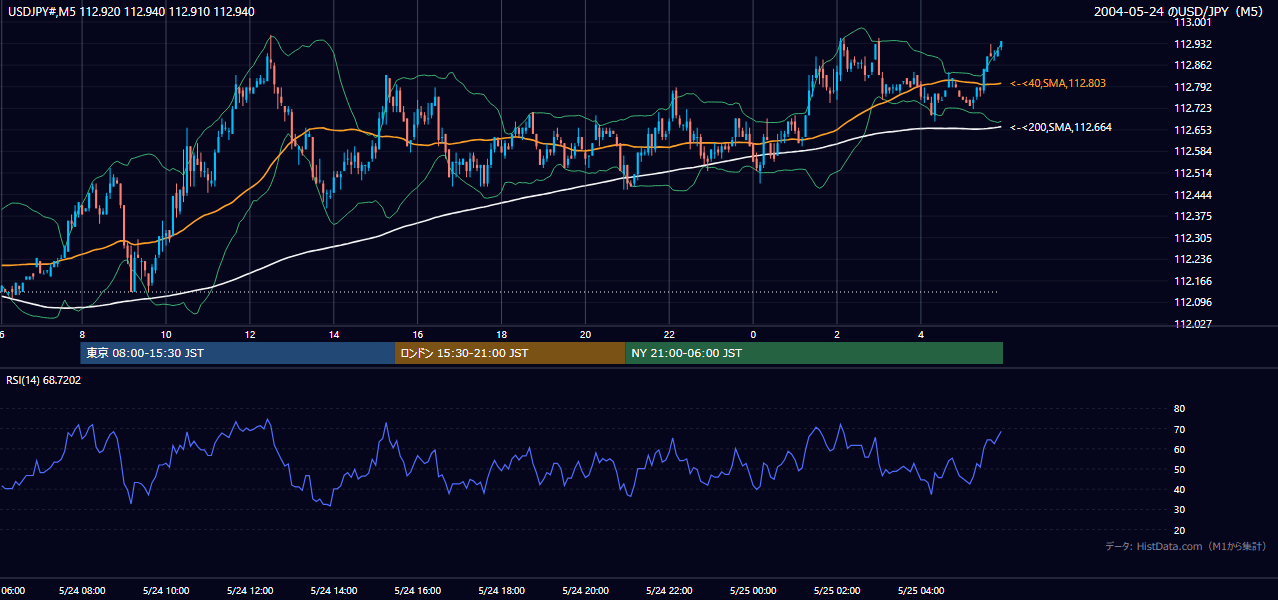Click RSI scale level 30
1278x600 pixels.
(x=1179, y=510)
